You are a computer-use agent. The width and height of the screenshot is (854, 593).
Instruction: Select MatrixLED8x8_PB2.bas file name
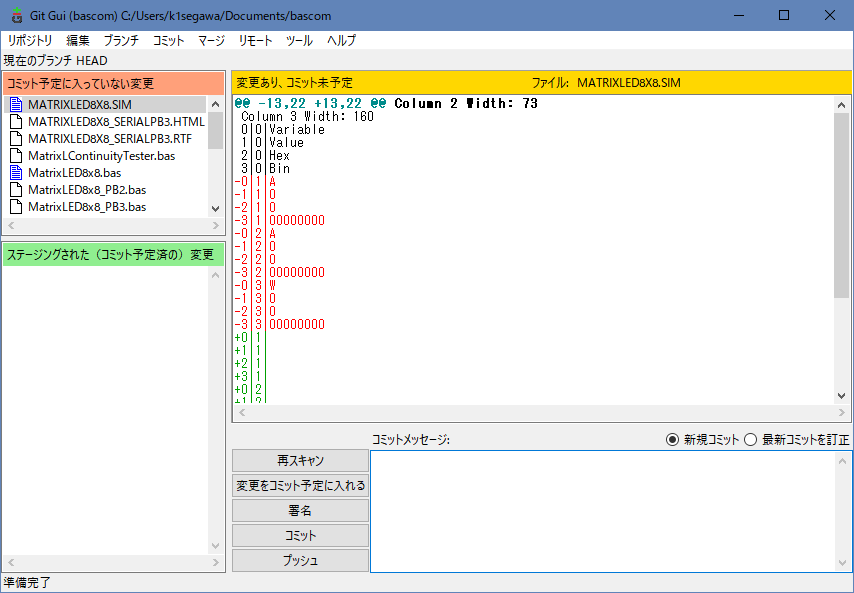coord(87,189)
